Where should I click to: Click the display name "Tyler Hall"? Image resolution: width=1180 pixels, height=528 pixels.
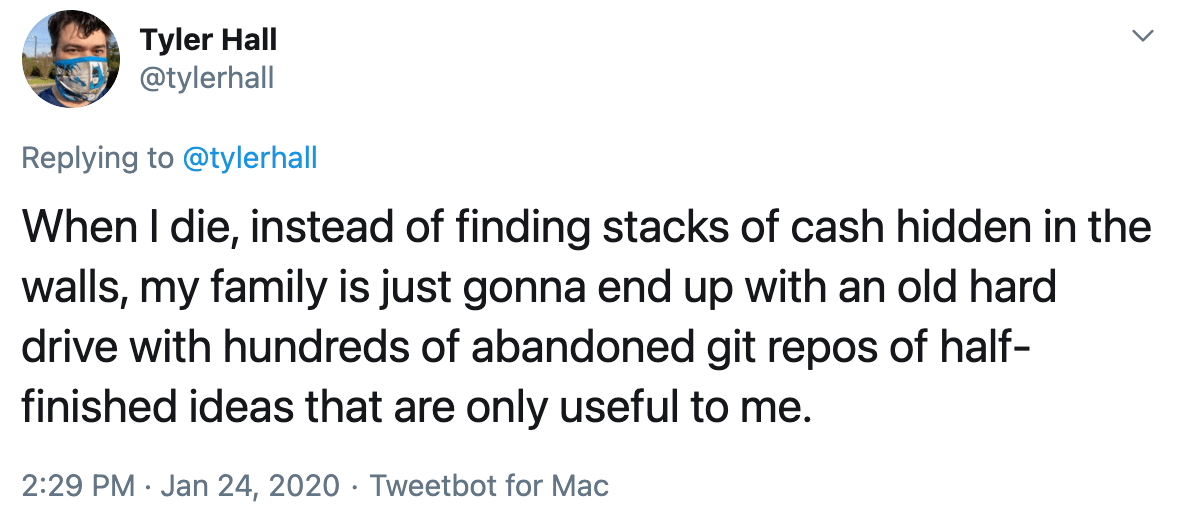point(208,40)
